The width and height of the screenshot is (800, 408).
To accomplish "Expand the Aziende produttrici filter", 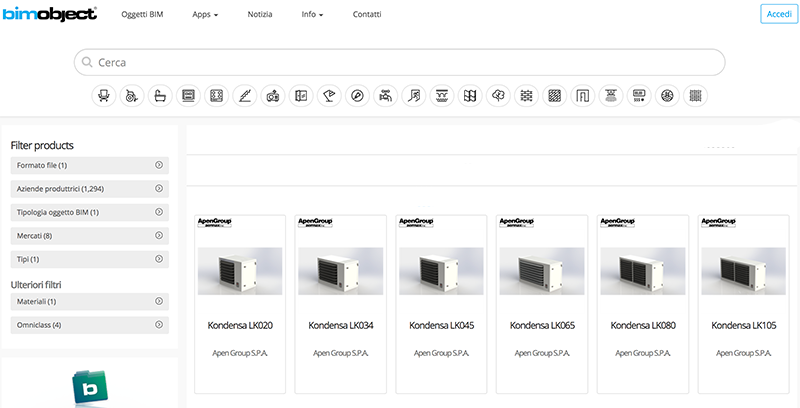I will (x=89, y=189).
